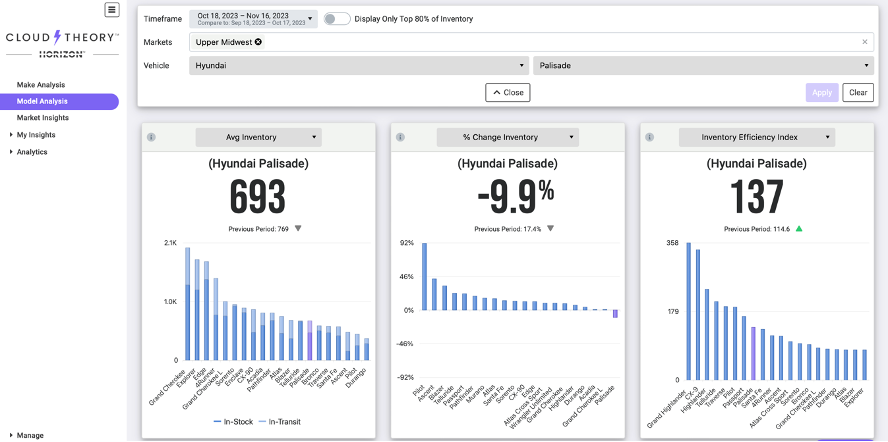Image resolution: width=888 pixels, height=442 pixels.
Task: Open Market Insights page
Action: 42,118
